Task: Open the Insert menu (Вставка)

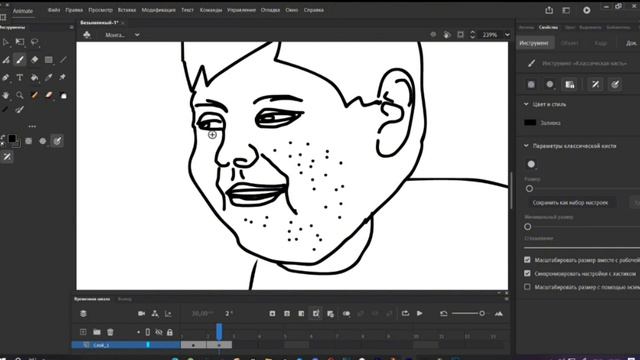Action: [x=127, y=10]
